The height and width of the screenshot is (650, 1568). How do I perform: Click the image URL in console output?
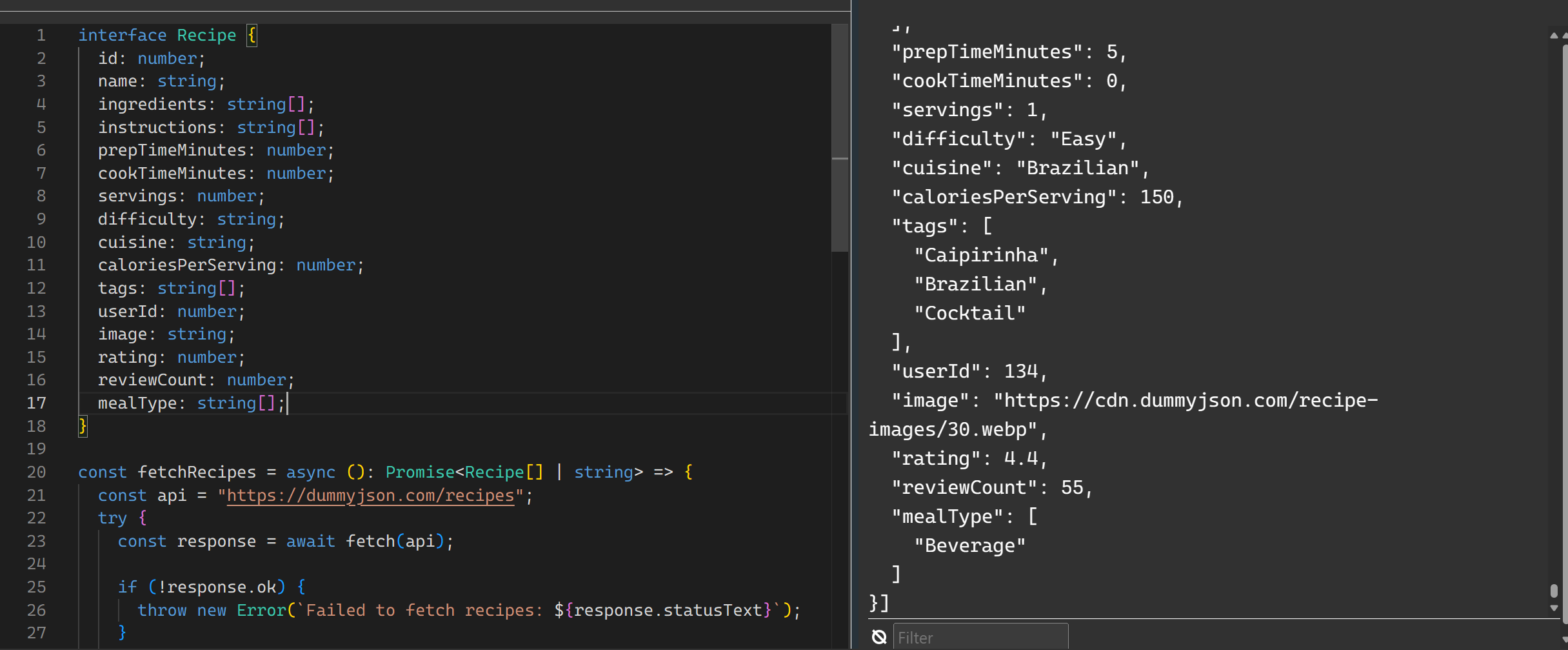[1123, 416]
